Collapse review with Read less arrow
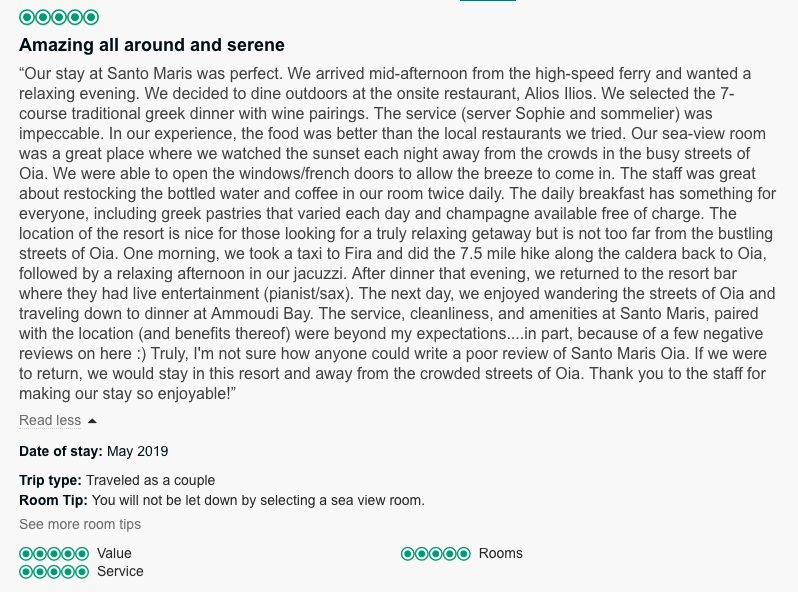The width and height of the screenshot is (798, 592). point(92,420)
